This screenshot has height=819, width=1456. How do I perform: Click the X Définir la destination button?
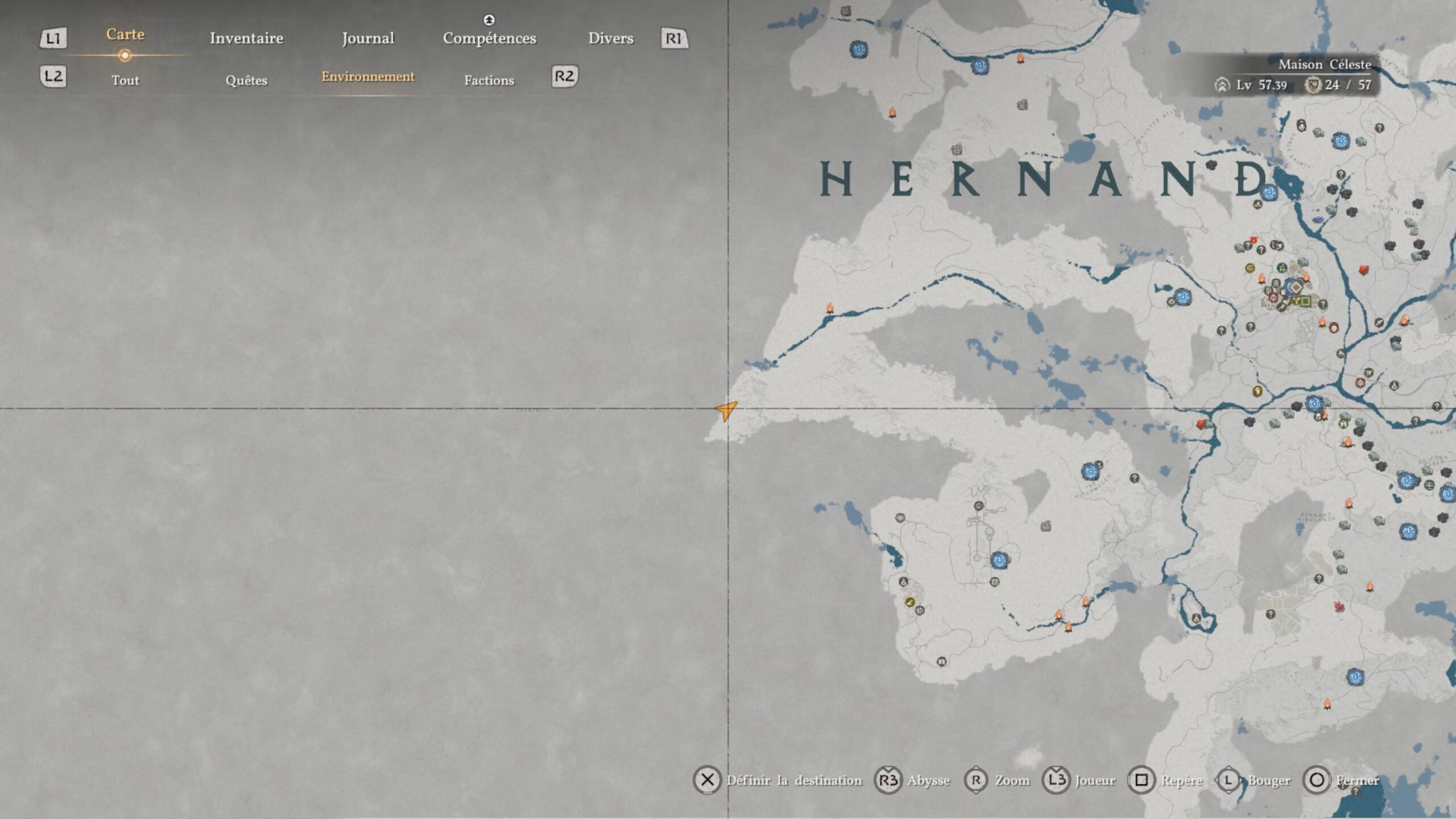click(707, 780)
